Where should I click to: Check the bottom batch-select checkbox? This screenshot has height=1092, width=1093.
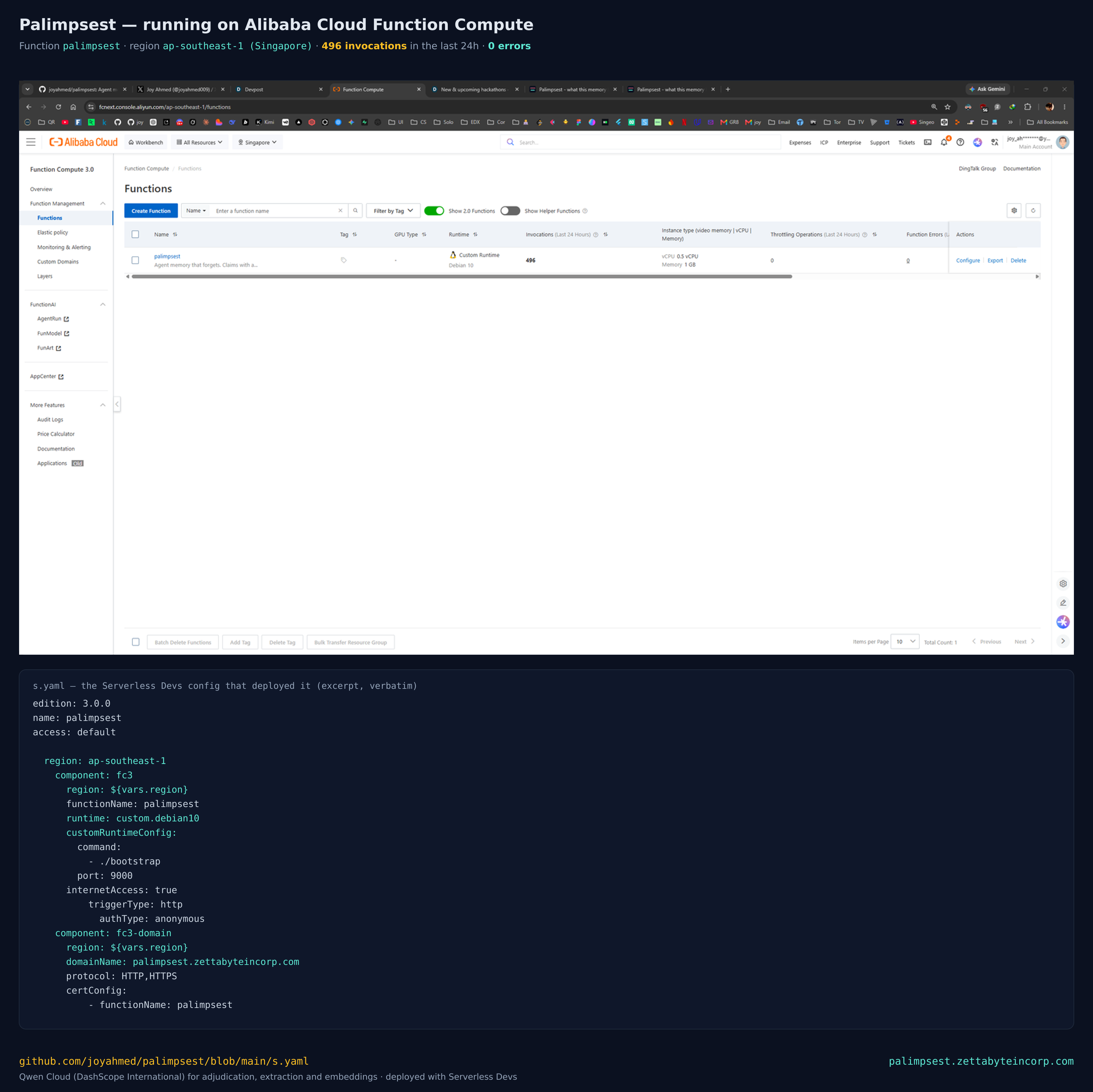(136, 642)
